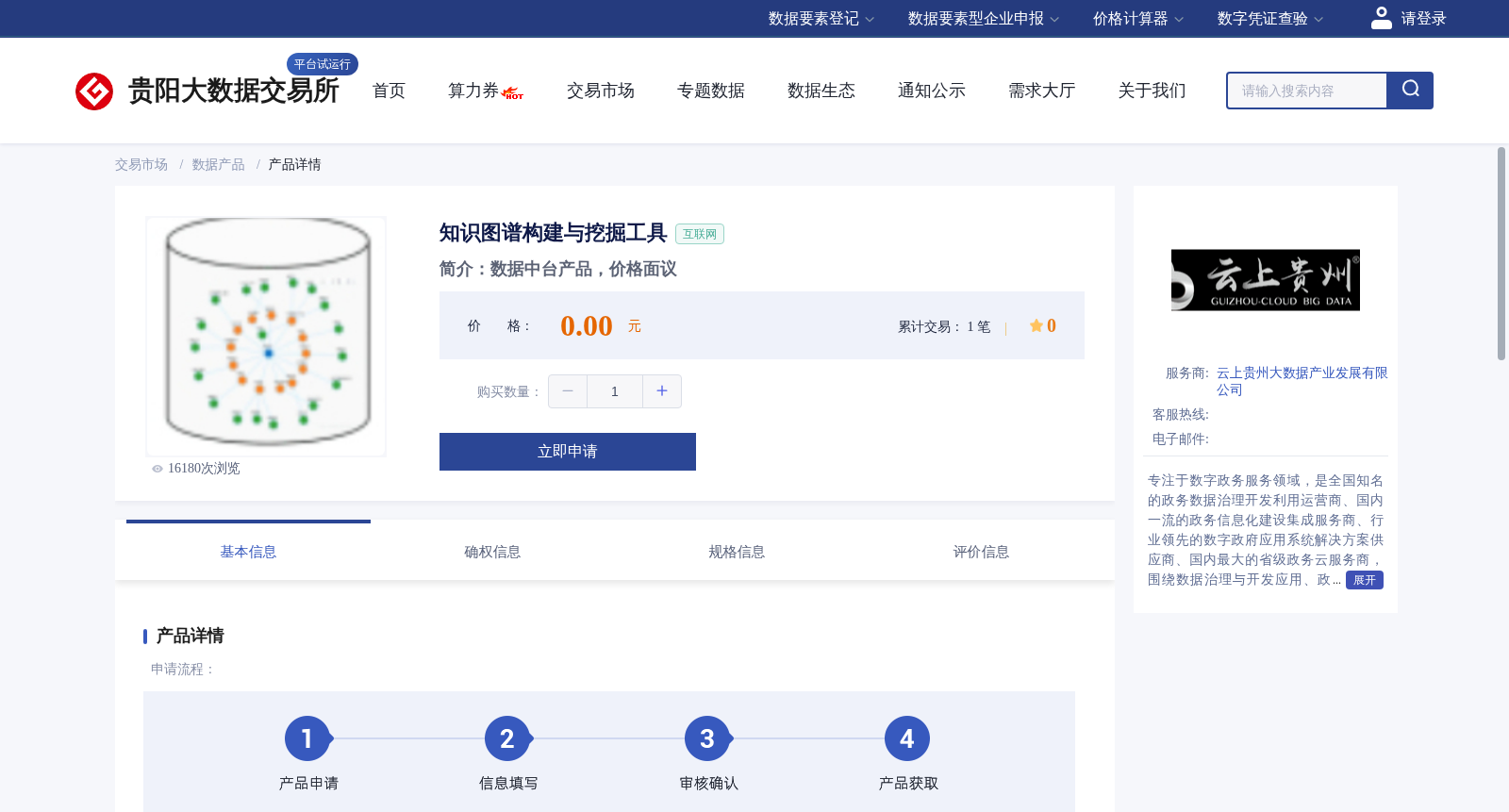Viewport: 1509px width, 812px height.
Task: Click the eye view-count icon
Action: pos(158,469)
